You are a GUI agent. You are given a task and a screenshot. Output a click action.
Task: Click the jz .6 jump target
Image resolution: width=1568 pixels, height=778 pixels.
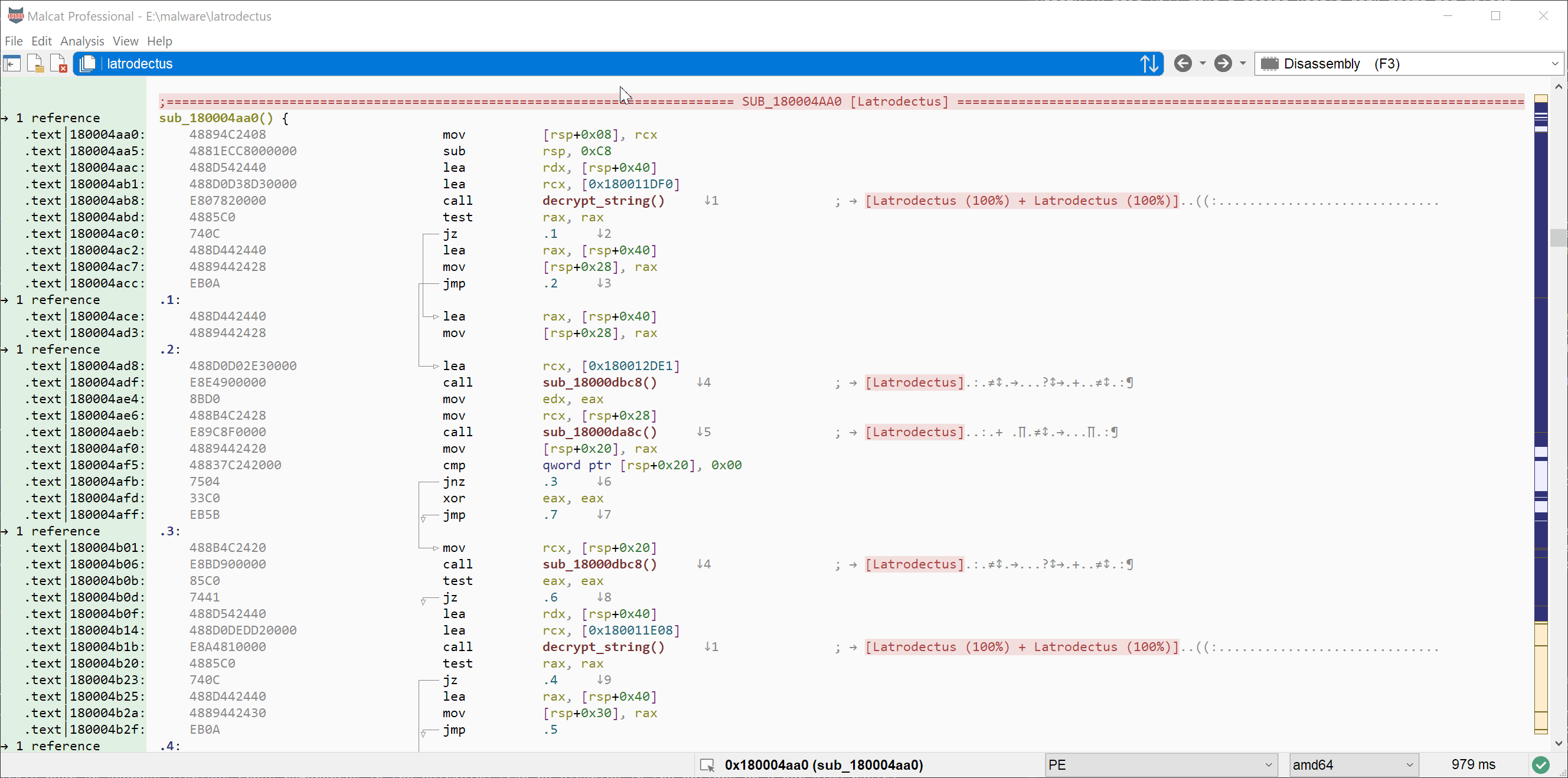(x=550, y=598)
